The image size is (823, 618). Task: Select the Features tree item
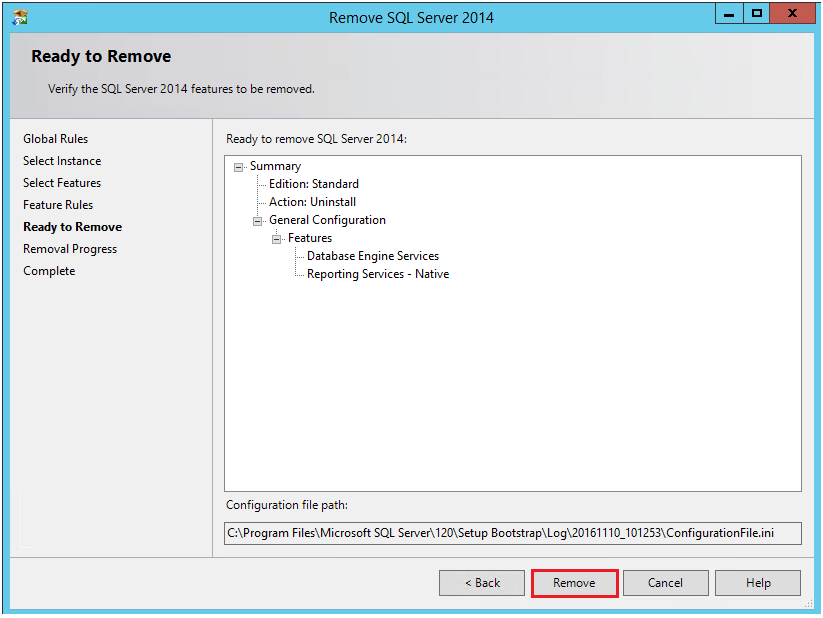(x=310, y=238)
